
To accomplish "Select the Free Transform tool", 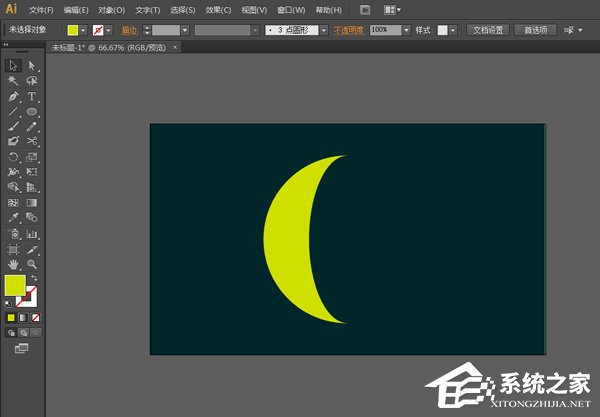I will 32,172.
